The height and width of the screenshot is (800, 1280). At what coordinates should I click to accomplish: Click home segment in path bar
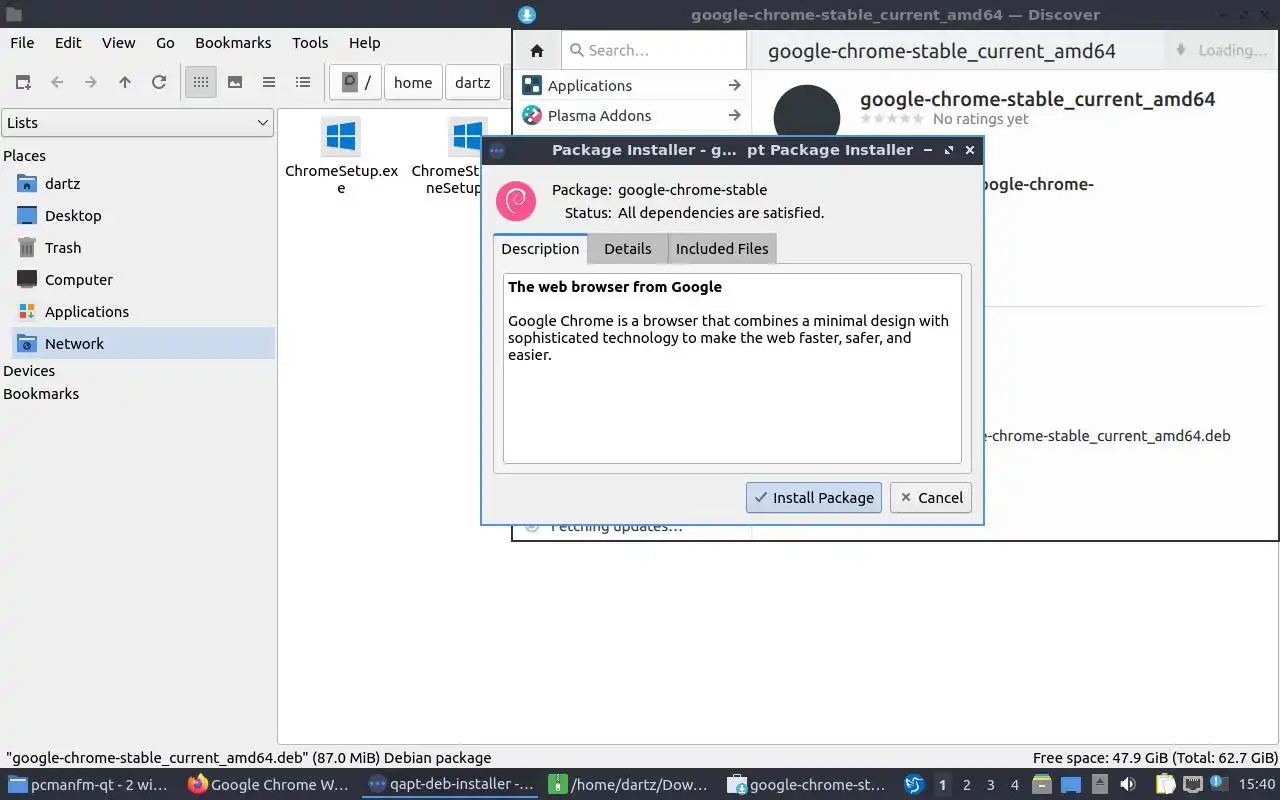[413, 82]
